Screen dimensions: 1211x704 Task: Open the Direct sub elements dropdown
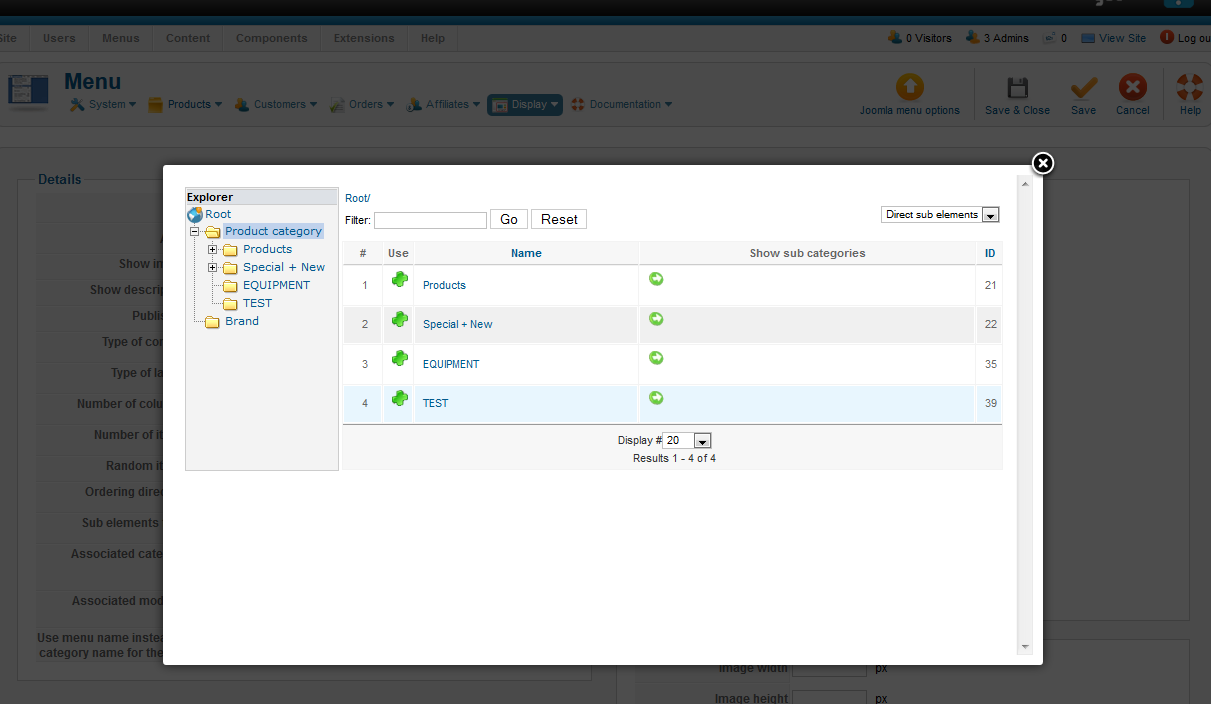[940, 215]
